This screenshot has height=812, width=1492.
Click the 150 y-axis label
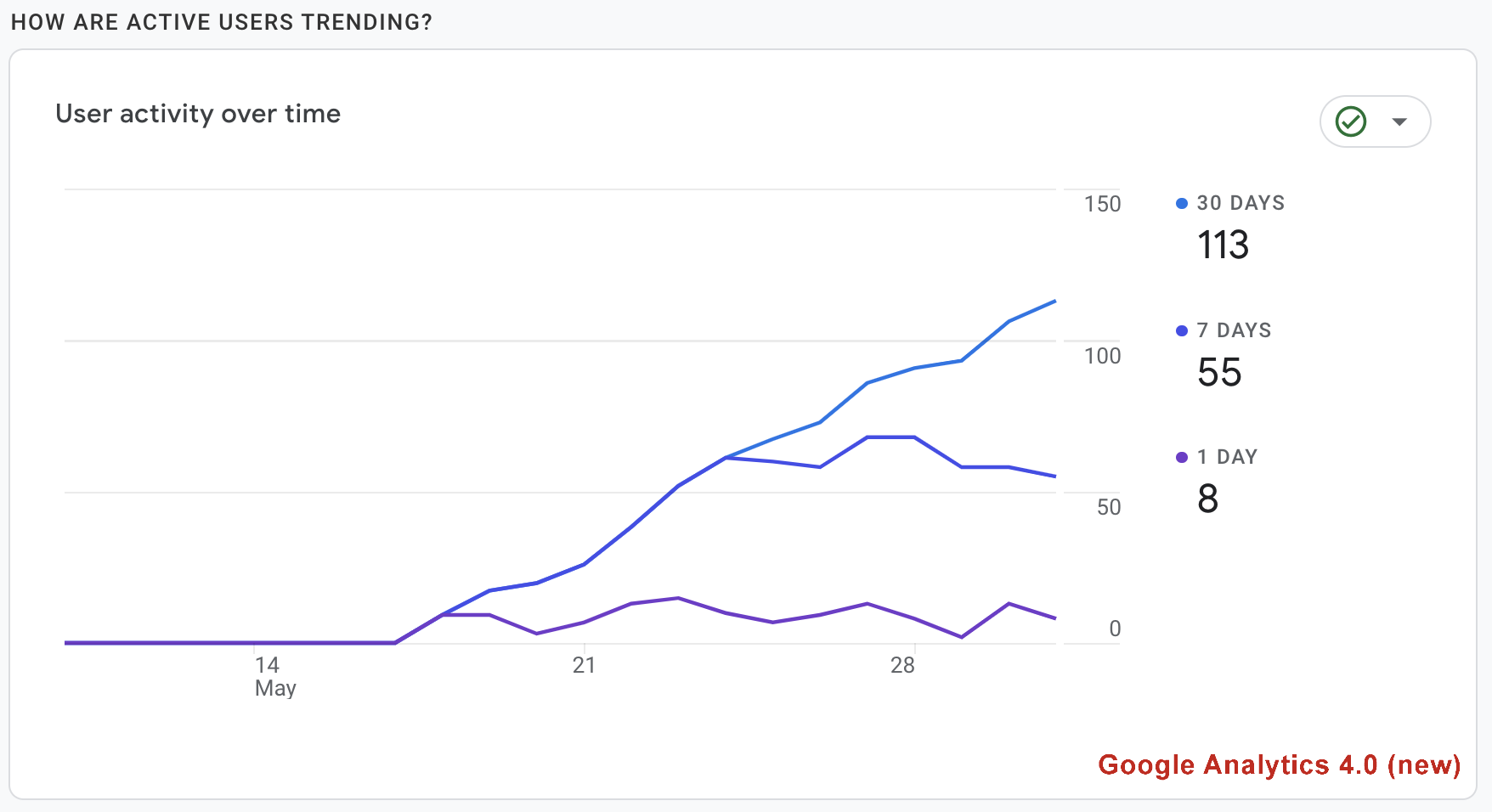[1102, 204]
